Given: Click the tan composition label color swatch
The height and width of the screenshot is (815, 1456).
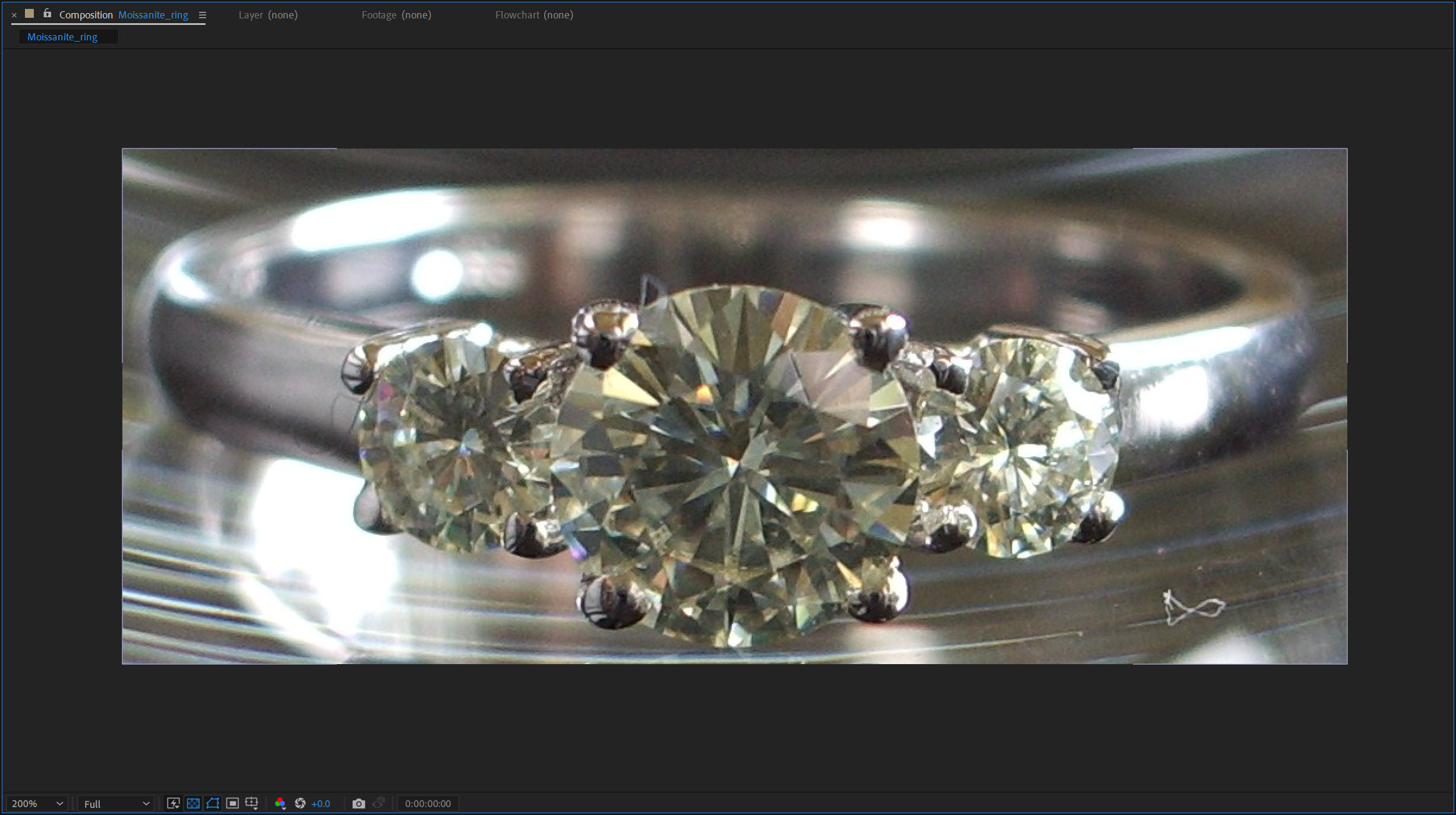Looking at the screenshot, I should point(29,14).
